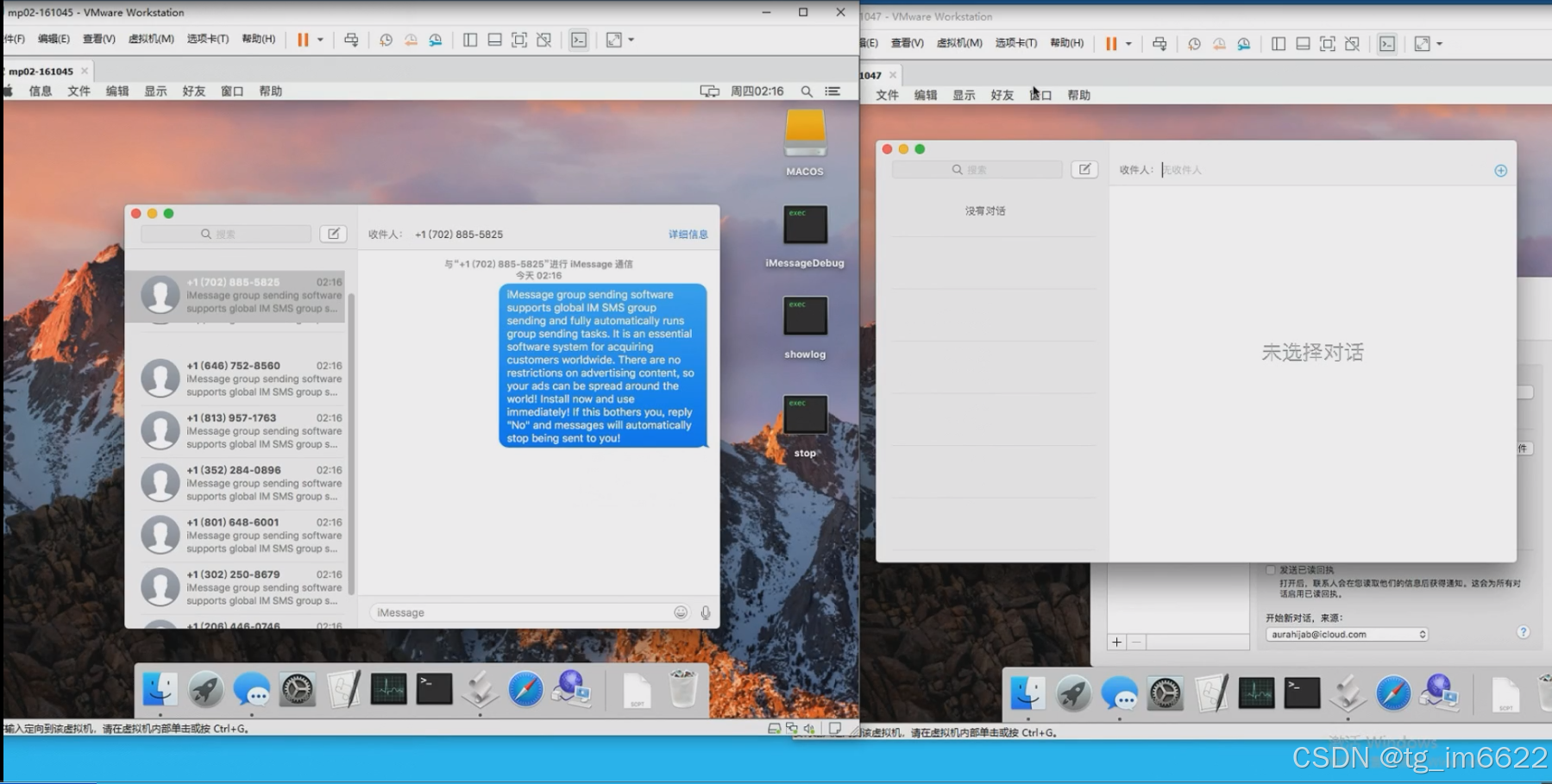Open Script Editor in right VM dock
This screenshot has height=784, width=1552.
pos(1211,694)
